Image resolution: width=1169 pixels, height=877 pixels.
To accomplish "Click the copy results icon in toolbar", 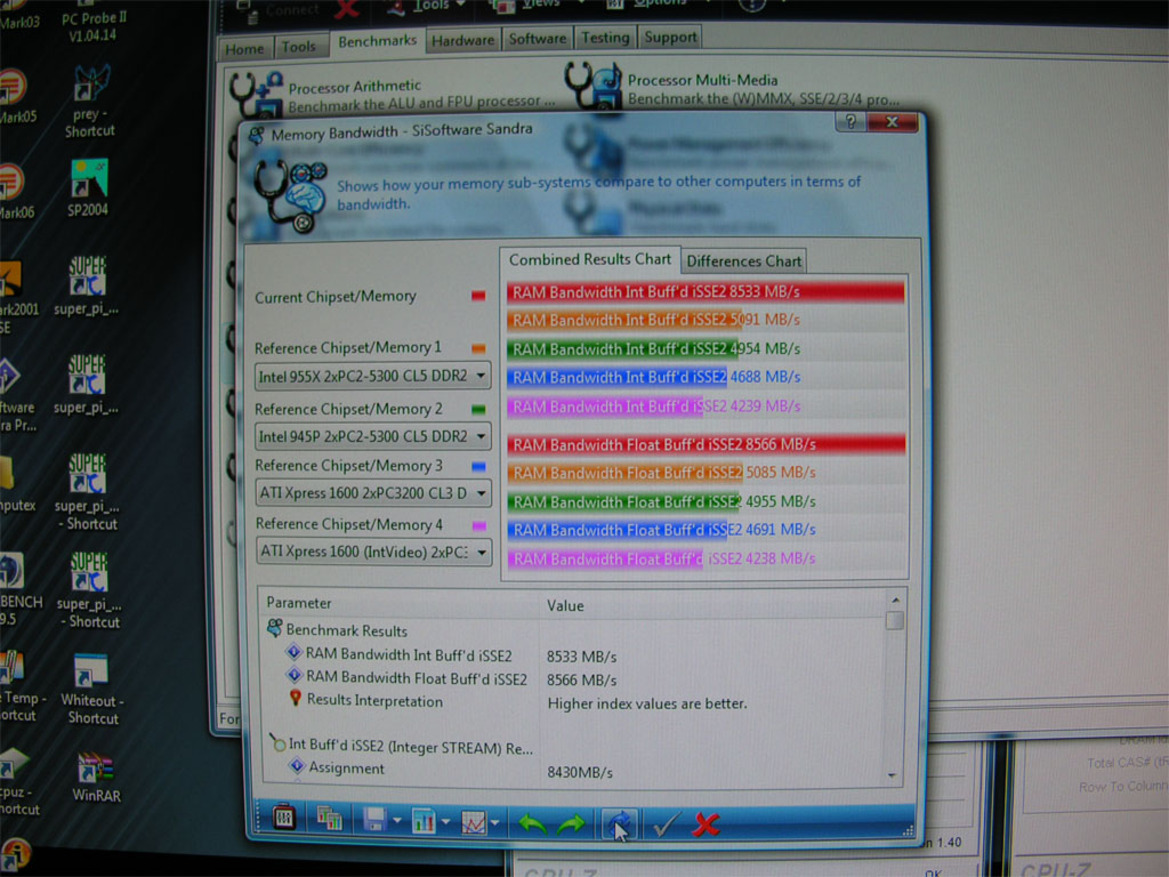I will tap(329, 819).
